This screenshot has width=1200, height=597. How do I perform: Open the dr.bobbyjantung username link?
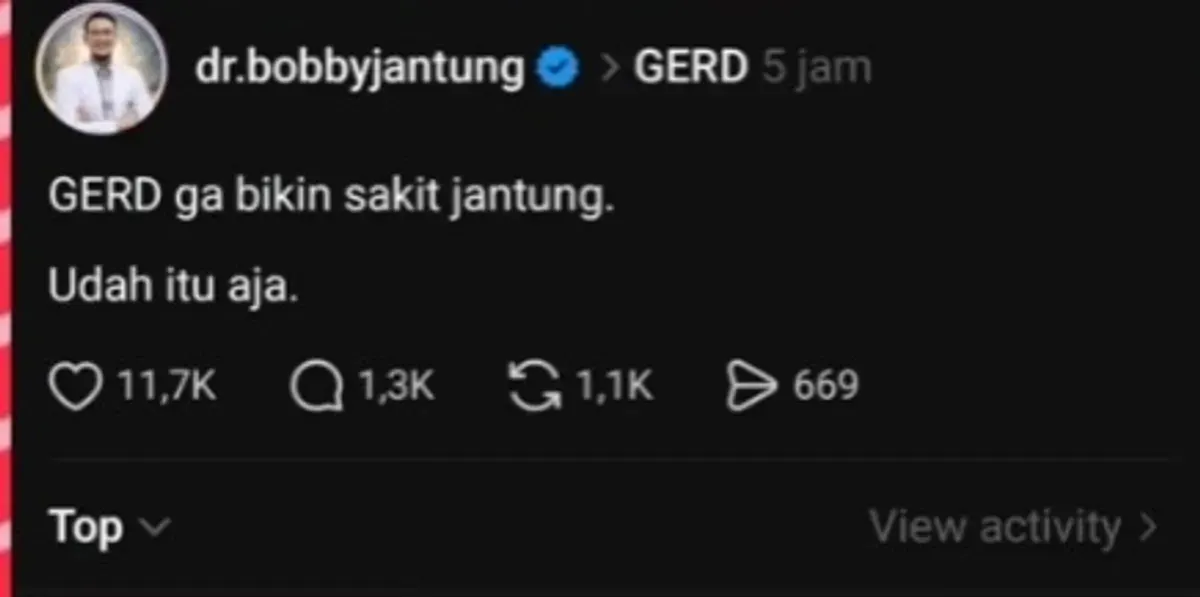pos(360,68)
